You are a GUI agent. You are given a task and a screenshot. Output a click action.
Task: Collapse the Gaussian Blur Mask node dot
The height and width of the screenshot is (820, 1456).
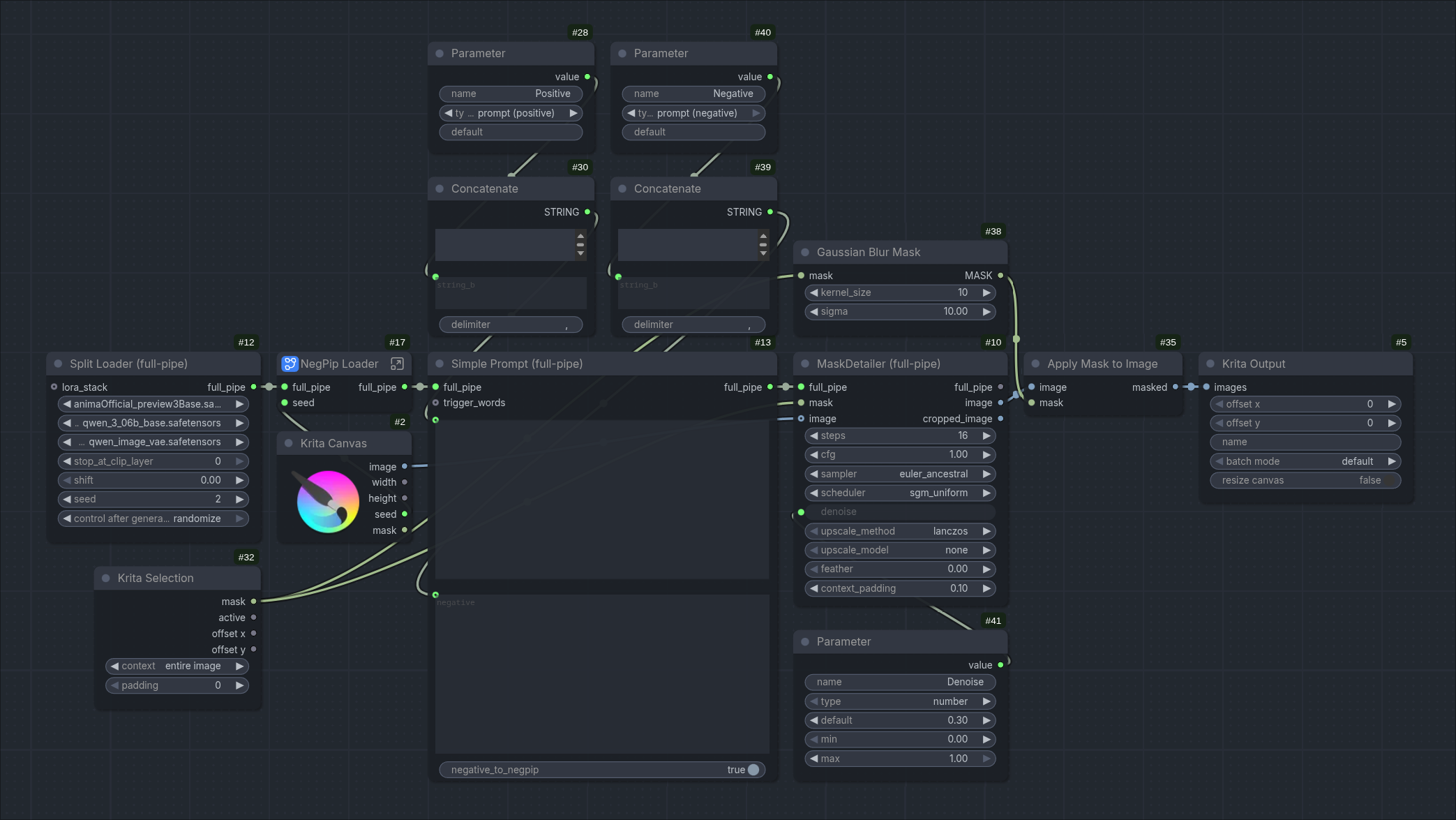[x=805, y=252]
